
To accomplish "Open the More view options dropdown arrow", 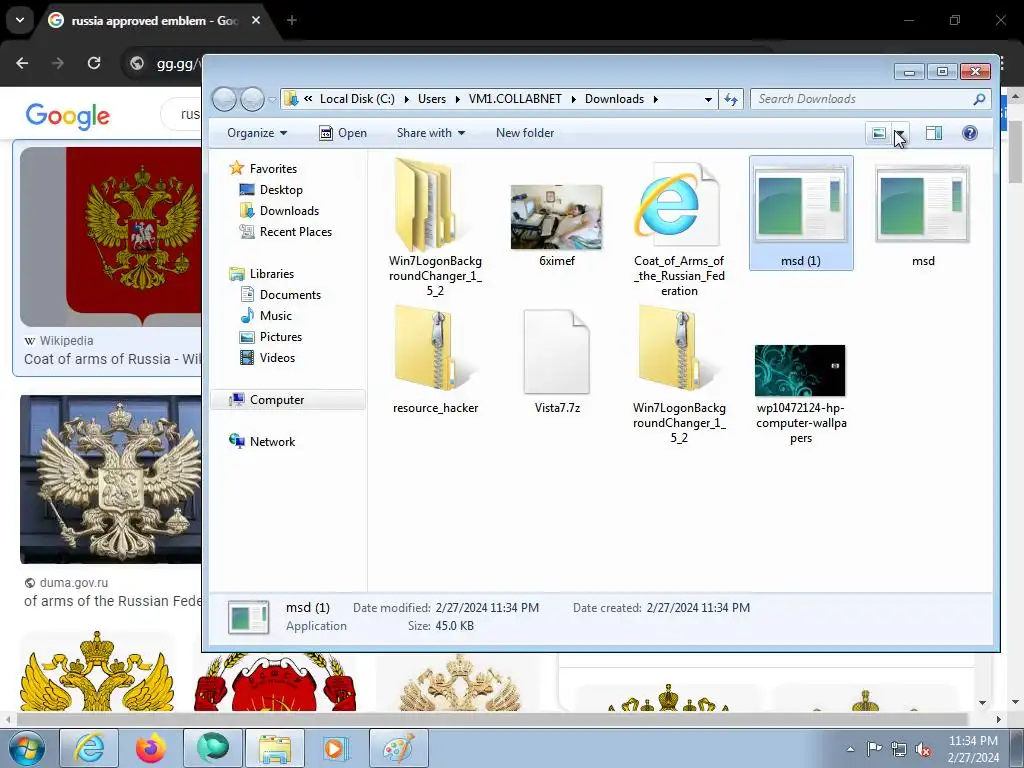I will pyautogui.click(x=900, y=133).
